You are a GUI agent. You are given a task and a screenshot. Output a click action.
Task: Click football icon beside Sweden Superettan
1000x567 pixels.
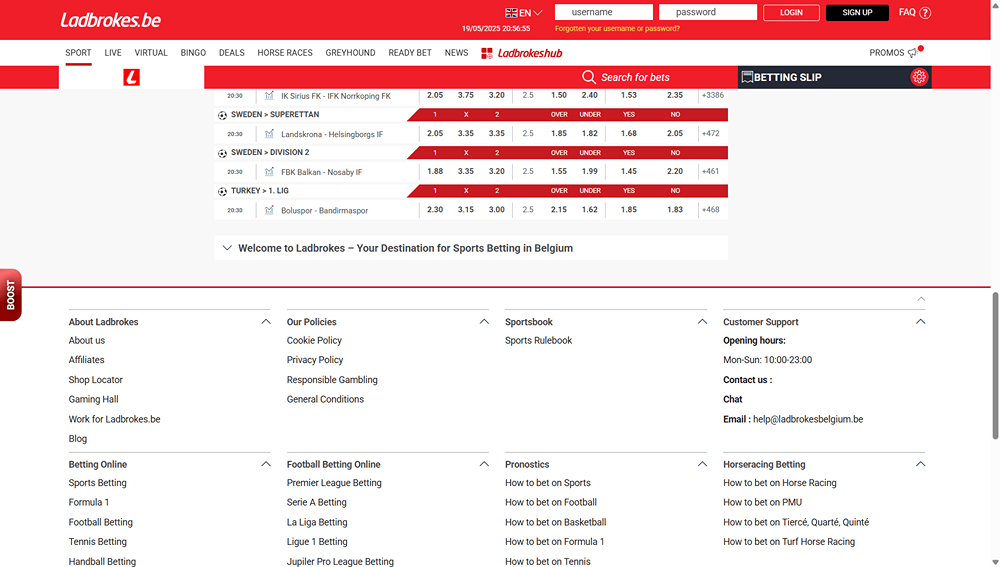[x=222, y=115]
